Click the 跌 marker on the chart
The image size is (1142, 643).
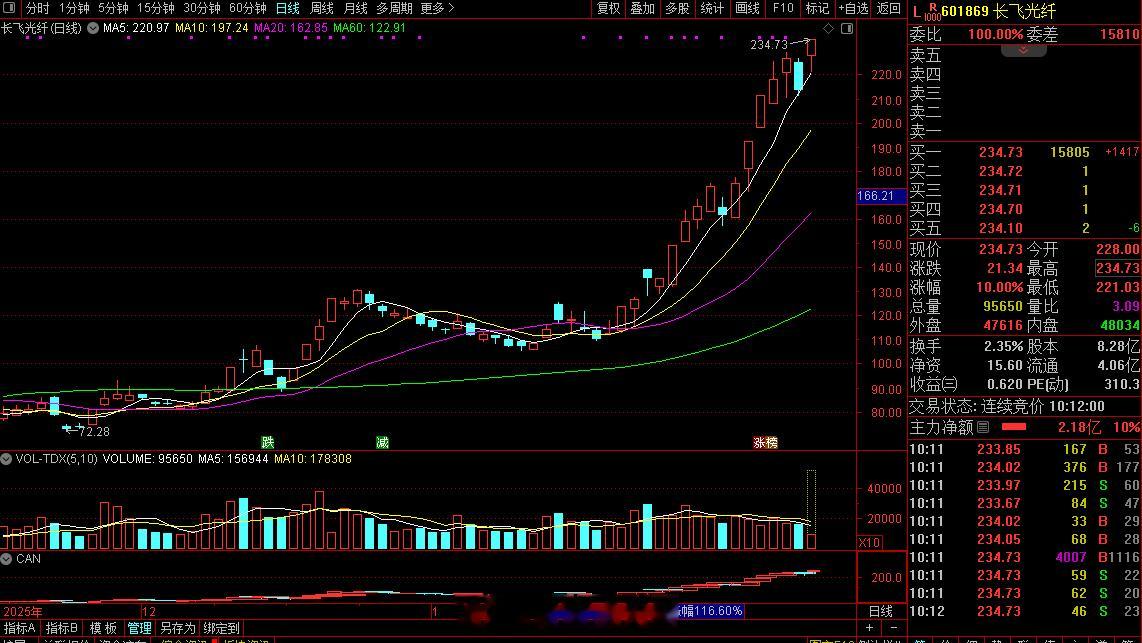click(x=268, y=442)
